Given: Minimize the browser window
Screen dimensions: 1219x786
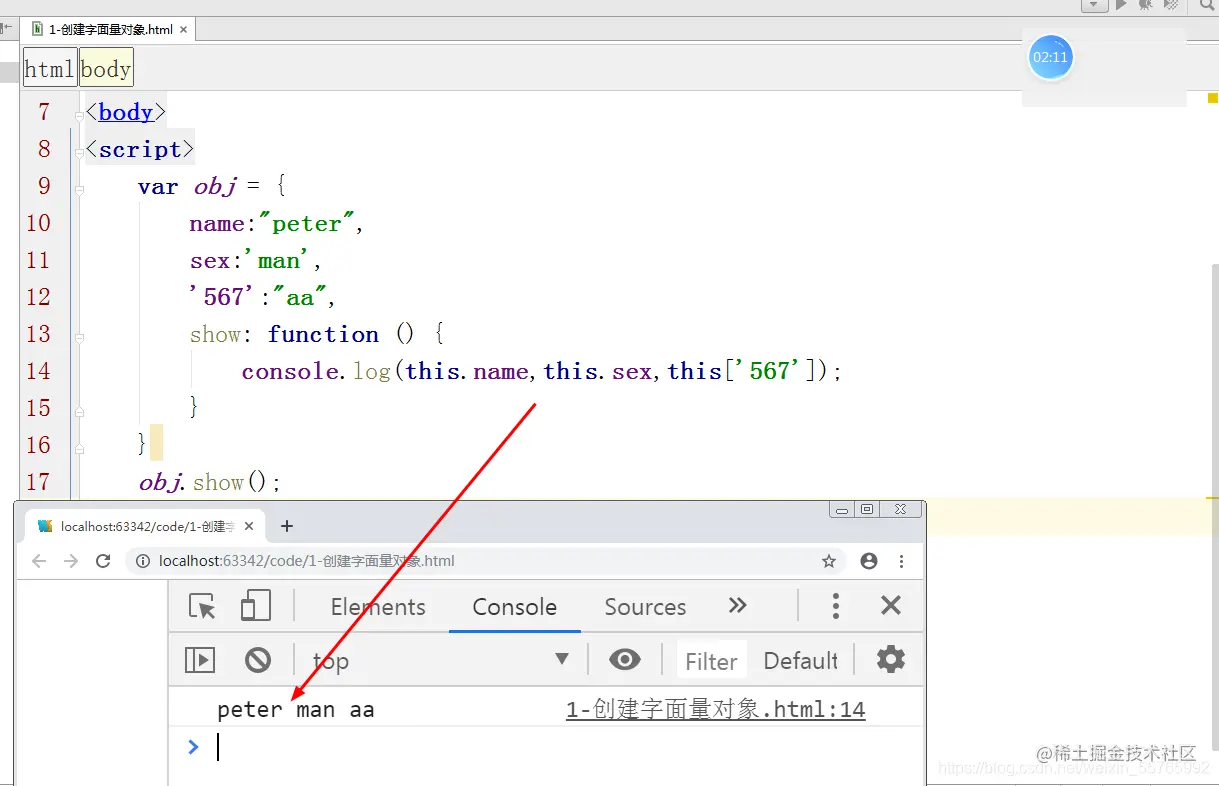Looking at the screenshot, I should click(x=842, y=509).
